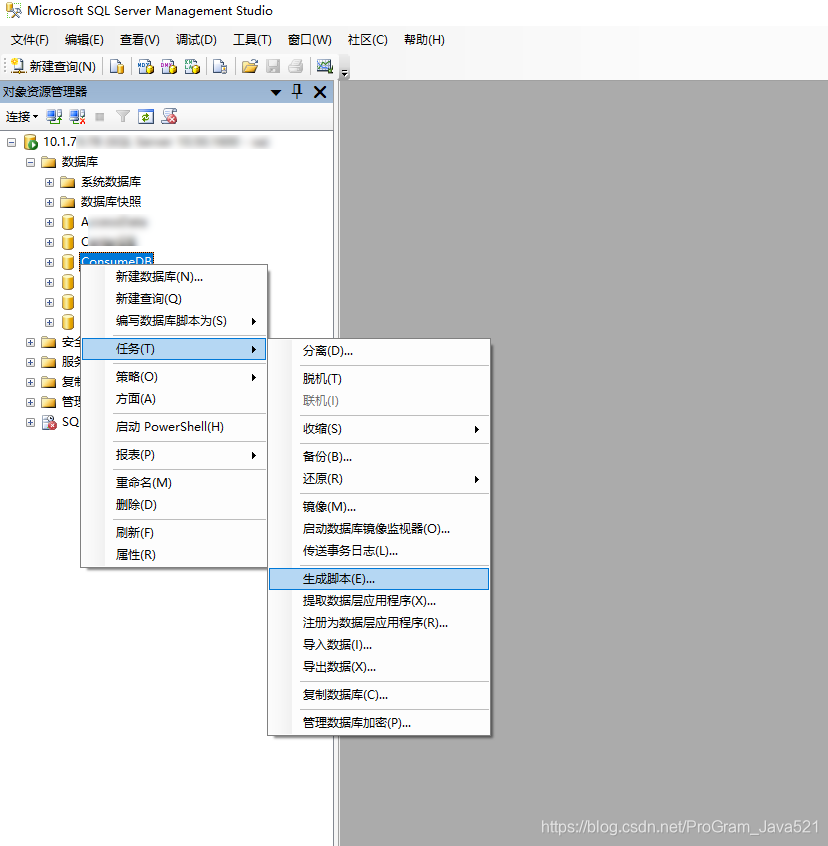Click the disconnect server icon

tap(77, 116)
